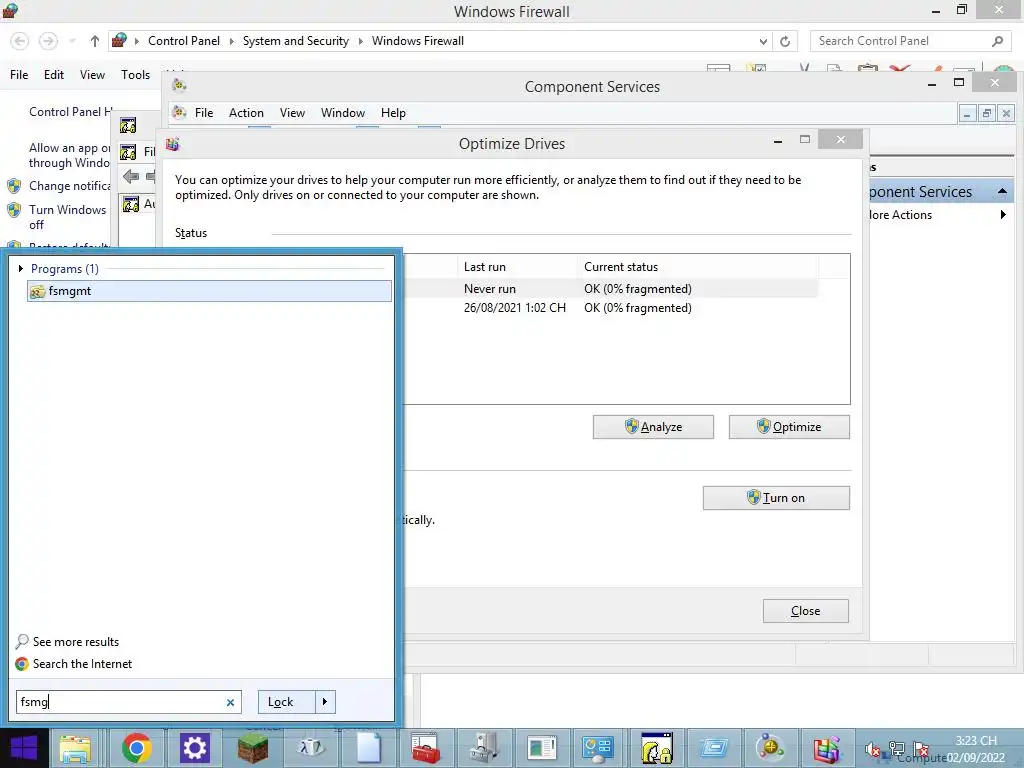The image size is (1024, 768).
Task: Click the lambda calculator icon on the taskbar
Action: point(311,748)
